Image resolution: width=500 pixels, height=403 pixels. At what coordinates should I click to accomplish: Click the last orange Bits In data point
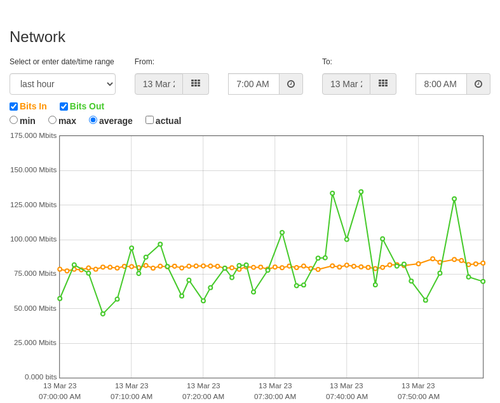point(483,263)
